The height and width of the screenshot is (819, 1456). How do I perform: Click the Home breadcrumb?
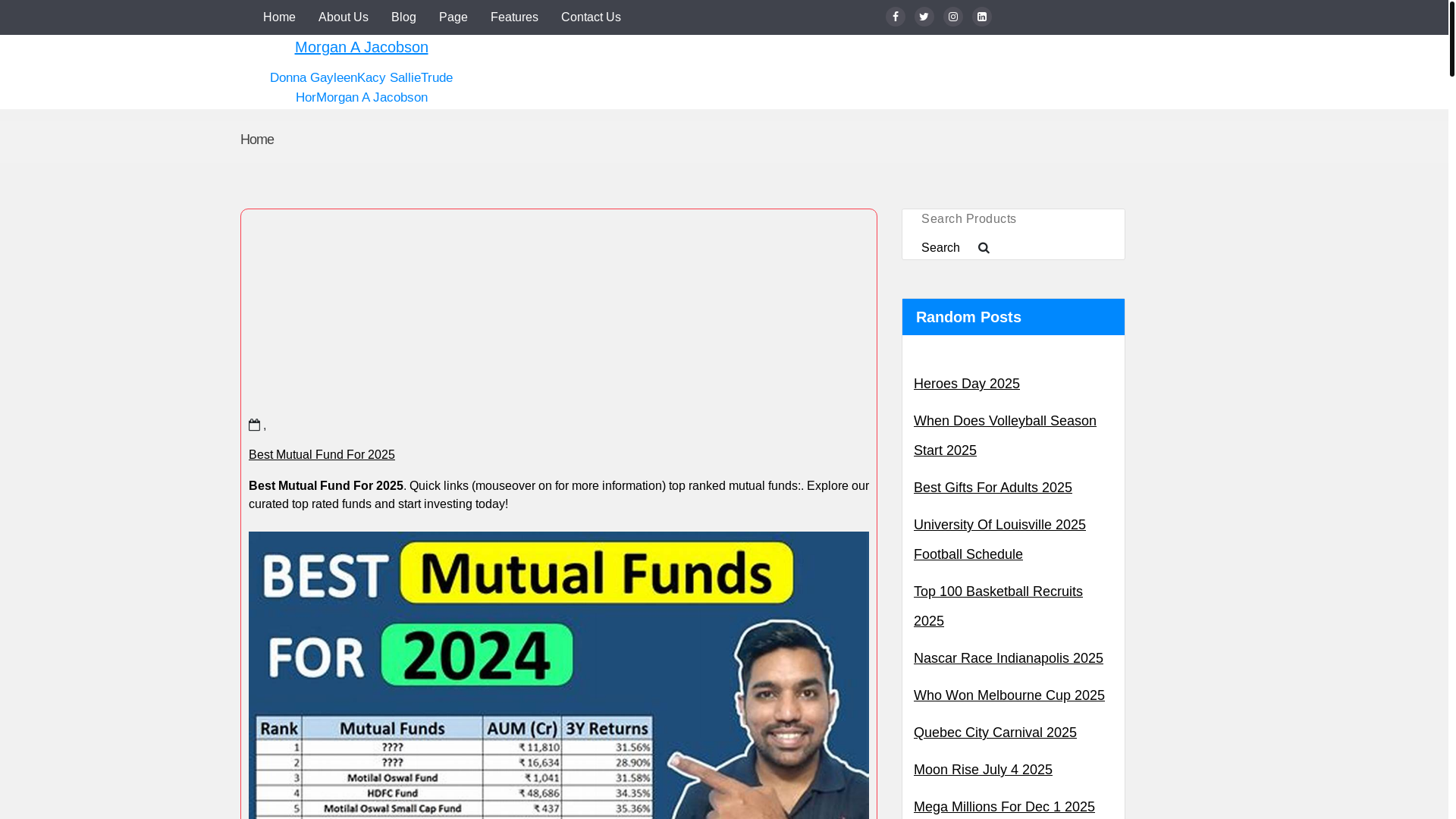pyautogui.click(x=257, y=140)
